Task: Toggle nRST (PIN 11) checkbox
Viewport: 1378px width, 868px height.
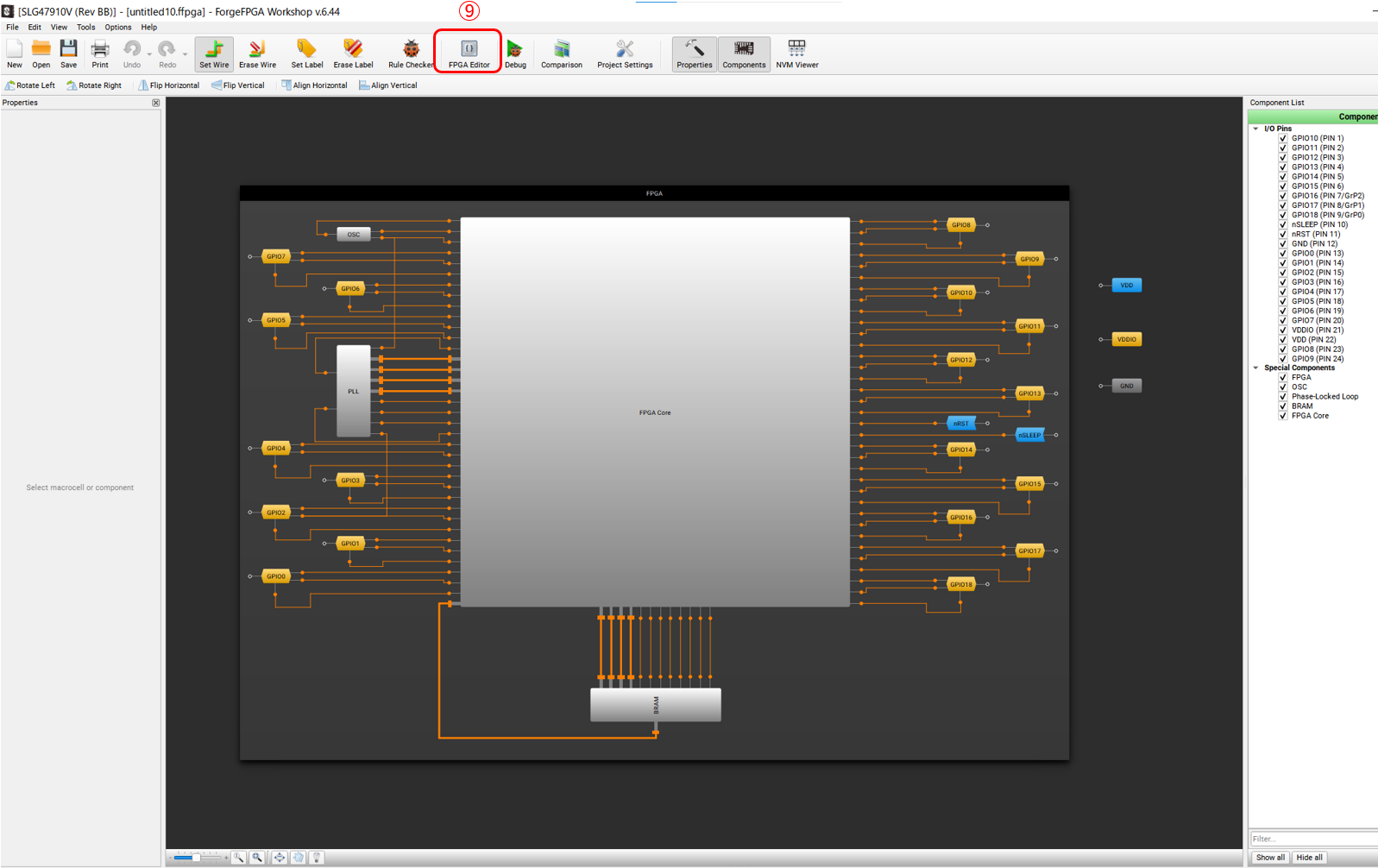Action: [1283, 234]
